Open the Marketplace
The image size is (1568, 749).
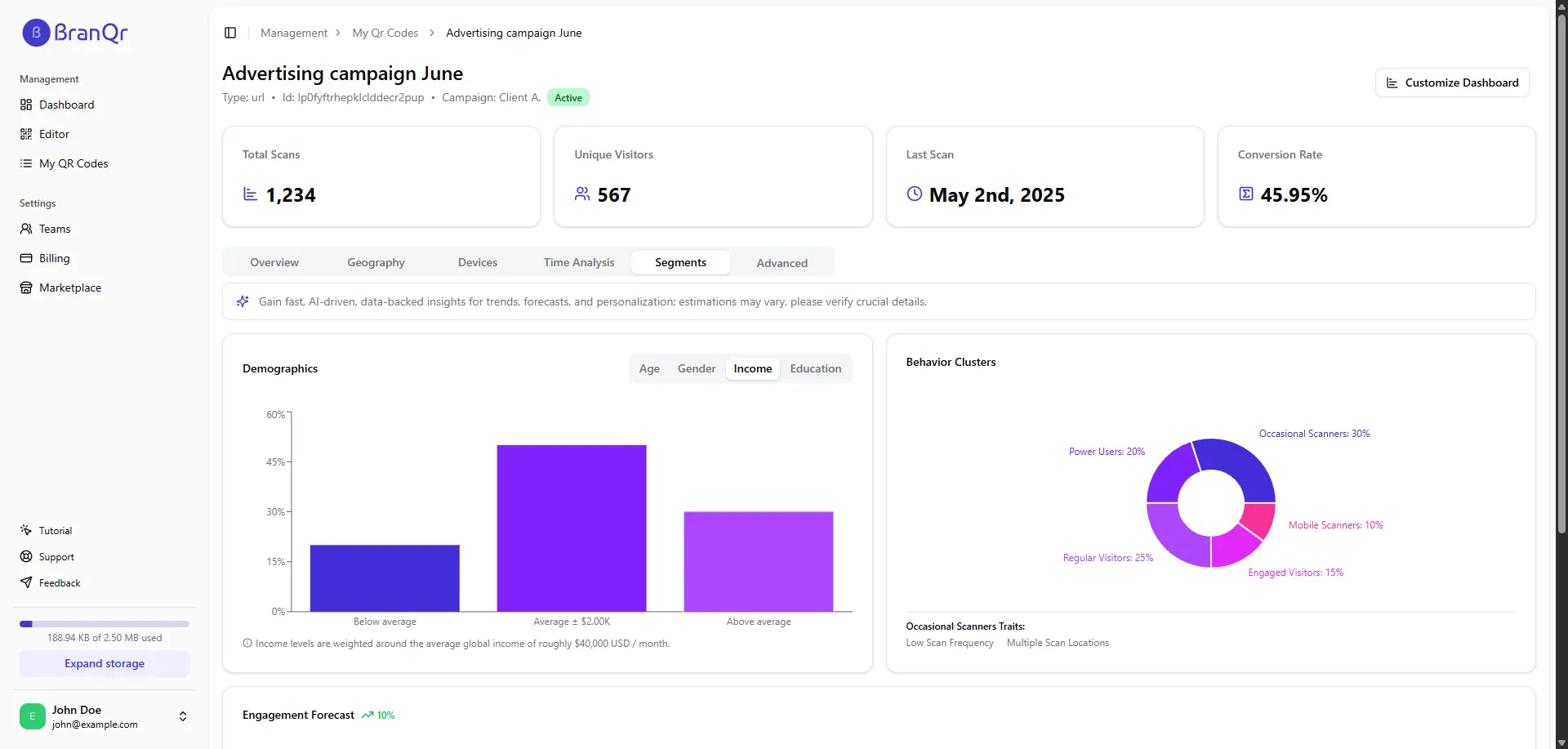(x=69, y=288)
